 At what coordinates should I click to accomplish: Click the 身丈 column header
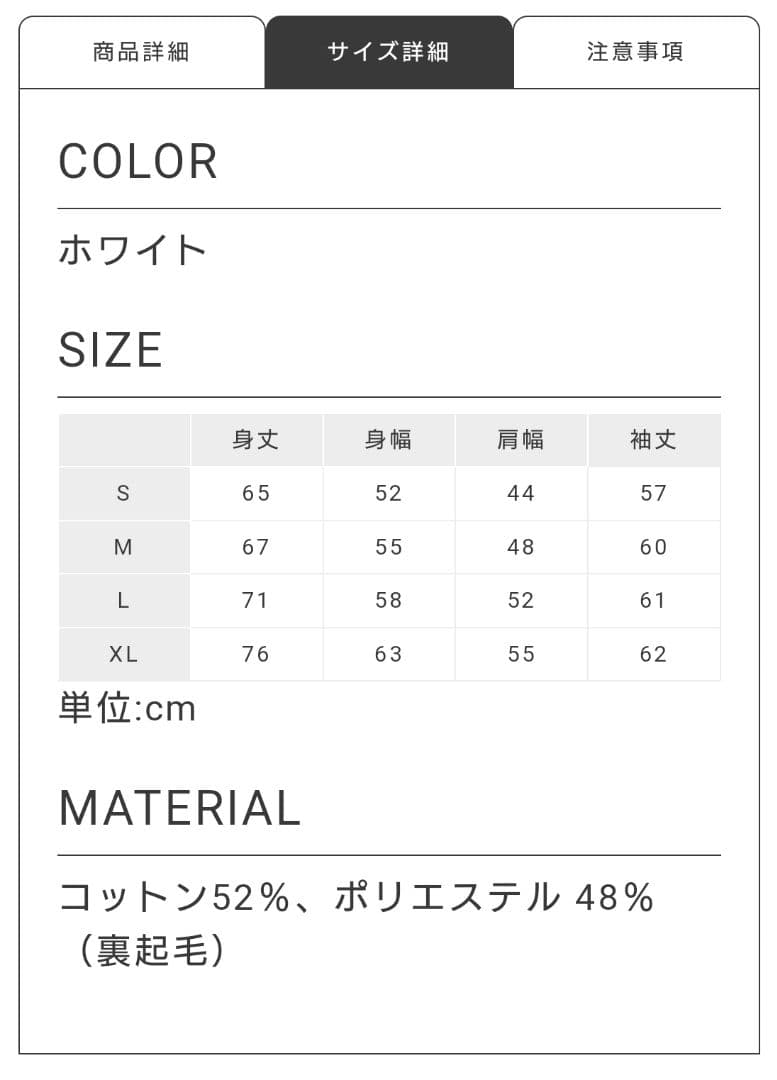pos(256,440)
